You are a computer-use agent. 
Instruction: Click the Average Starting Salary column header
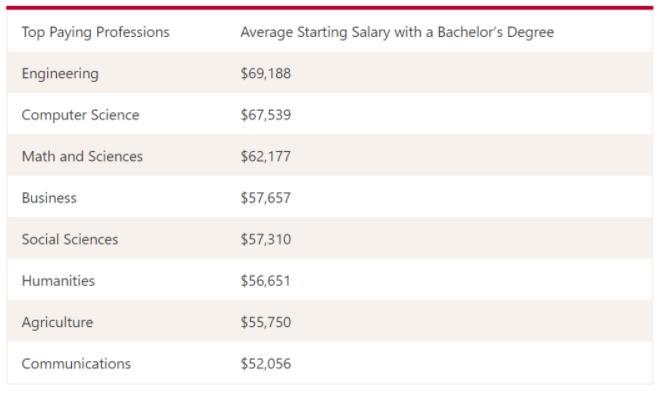(x=397, y=32)
